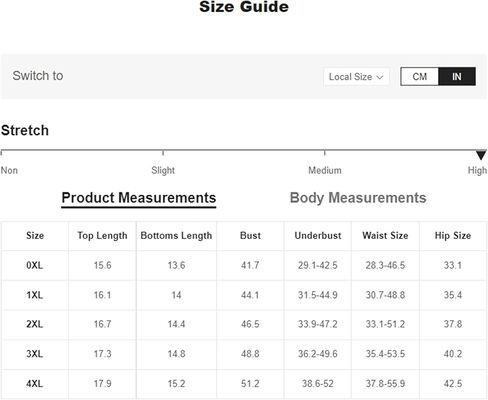
Task: Switch to Body Measurements tab
Action: click(x=358, y=198)
